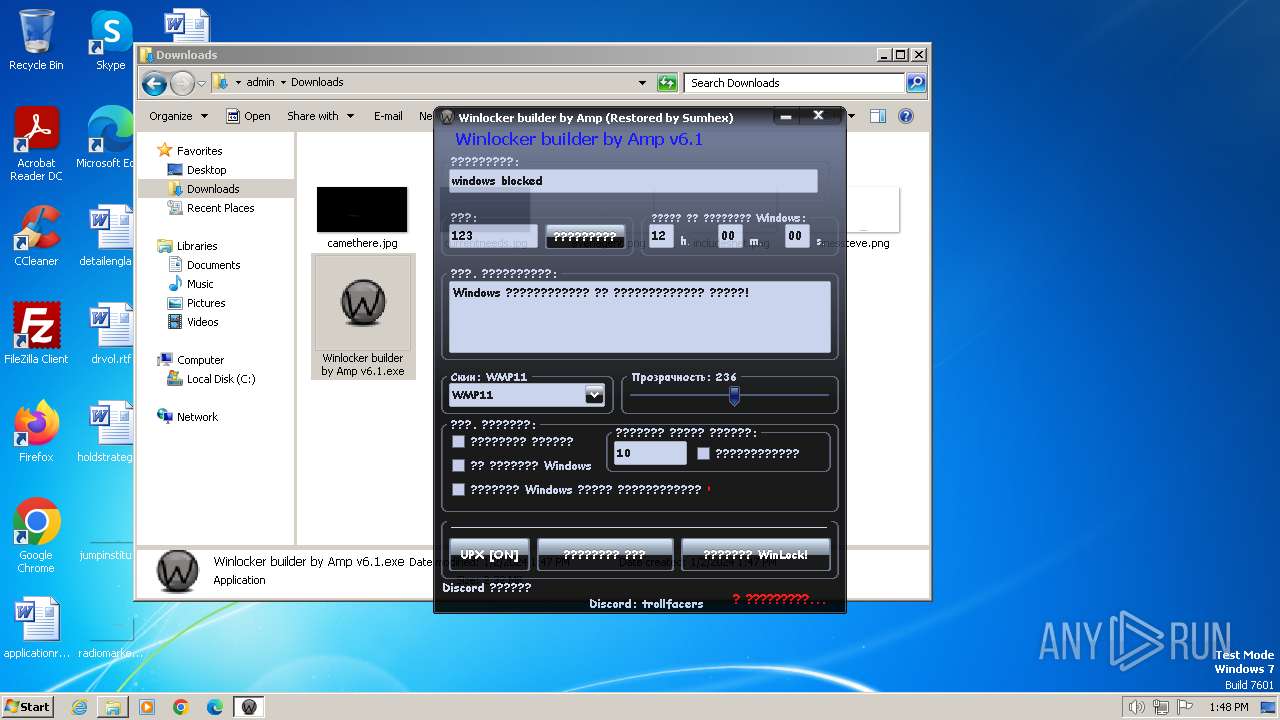This screenshot has width=1280, height=720.
Task: Open the Share with dropdown menu
Action: 320,116
